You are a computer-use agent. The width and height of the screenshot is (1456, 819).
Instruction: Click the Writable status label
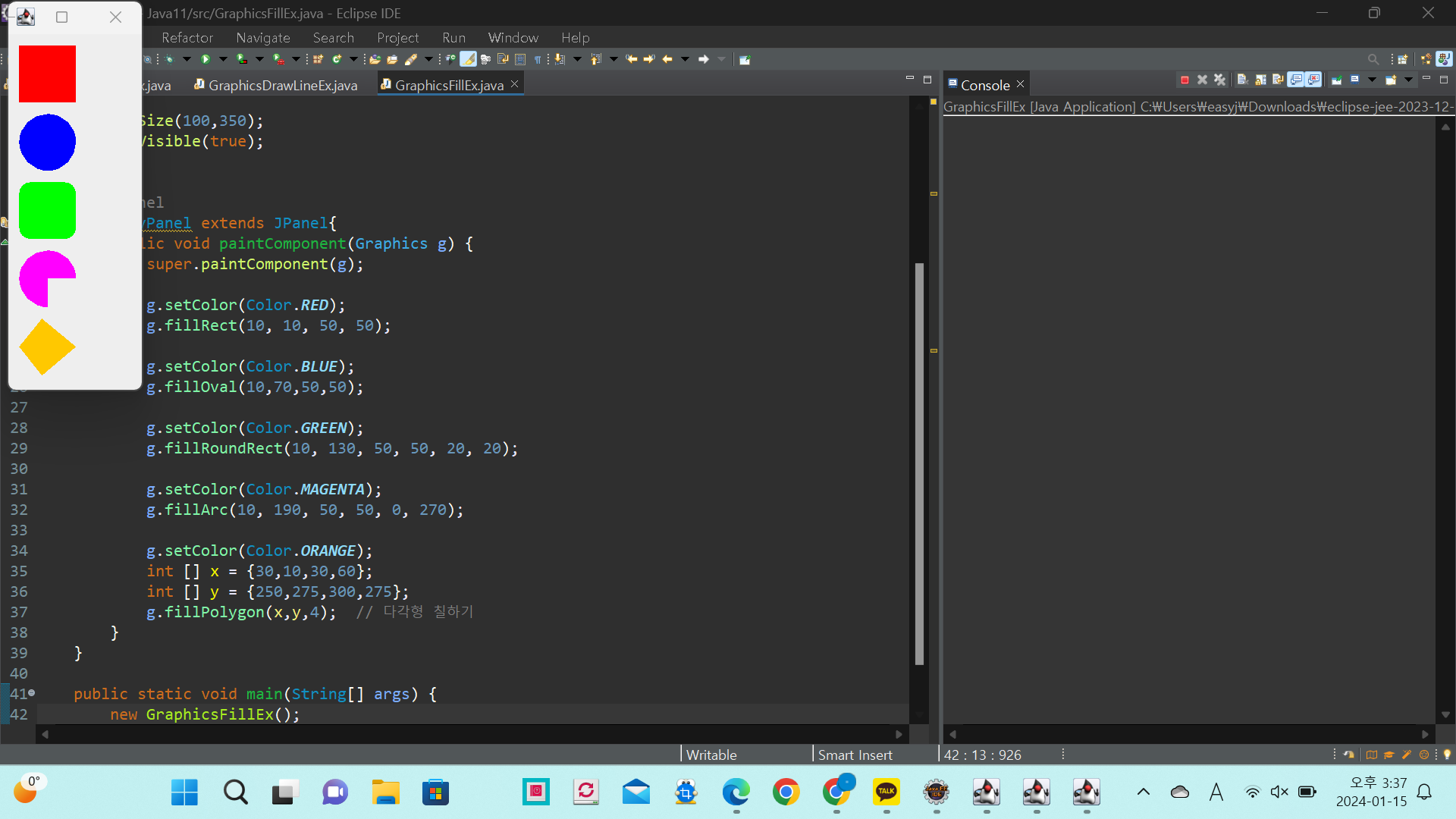(x=711, y=755)
